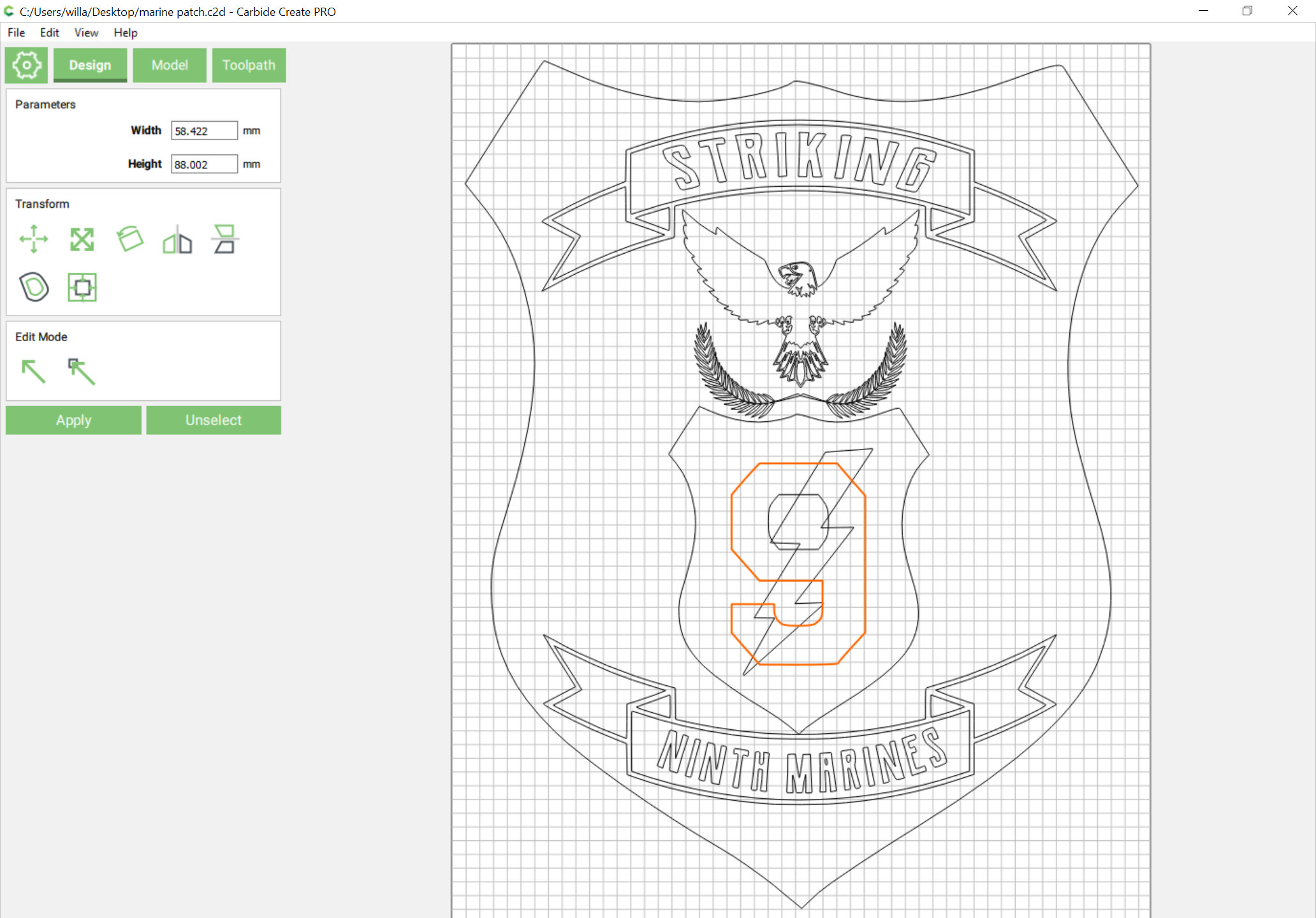Minimize the Carbide Create window
The width and height of the screenshot is (1316, 918).
(1204, 11)
